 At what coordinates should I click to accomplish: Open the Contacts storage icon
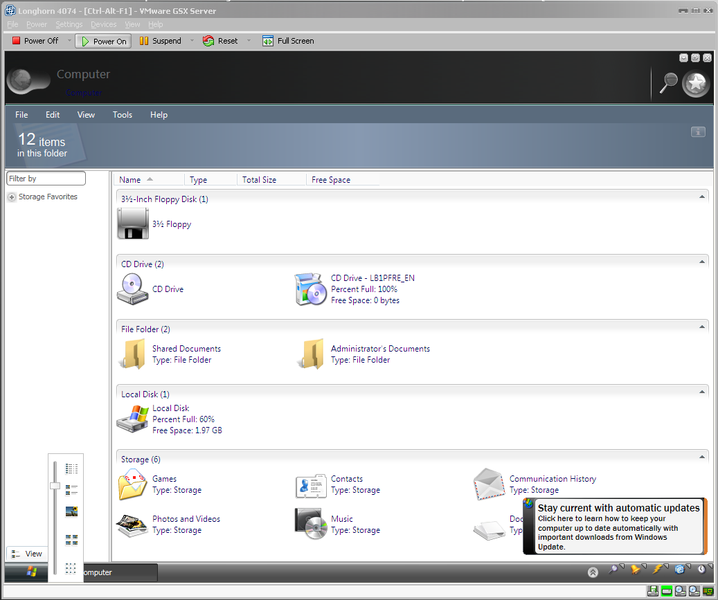point(311,485)
